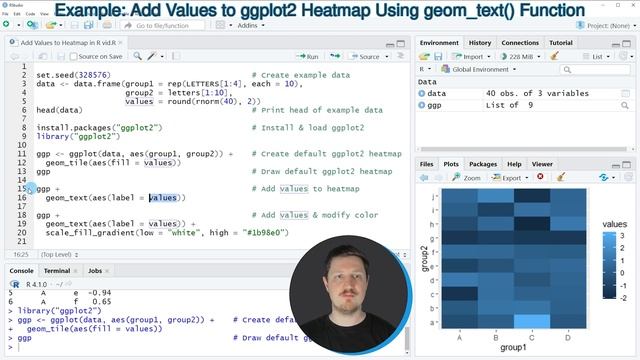Clear all plots with the Plots broom icon
Image resolution: width=640 pixels, height=360 pixels.
click(561, 177)
